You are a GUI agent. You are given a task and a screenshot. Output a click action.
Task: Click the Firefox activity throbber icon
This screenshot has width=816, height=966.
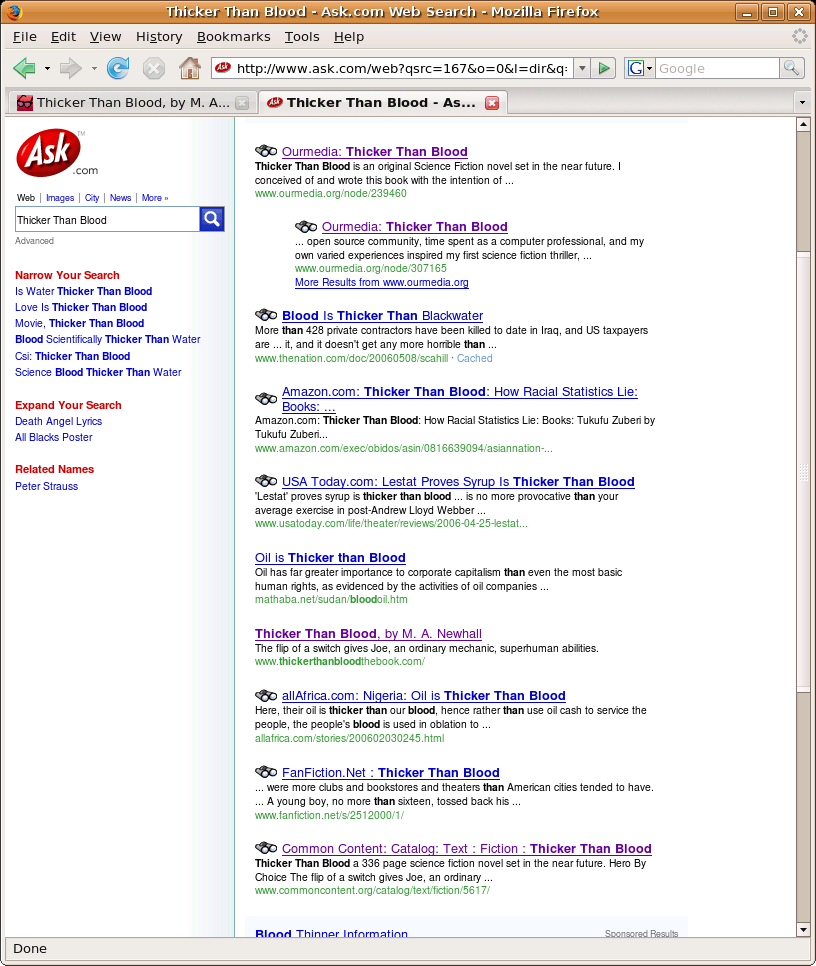pyautogui.click(x=799, y=36)
